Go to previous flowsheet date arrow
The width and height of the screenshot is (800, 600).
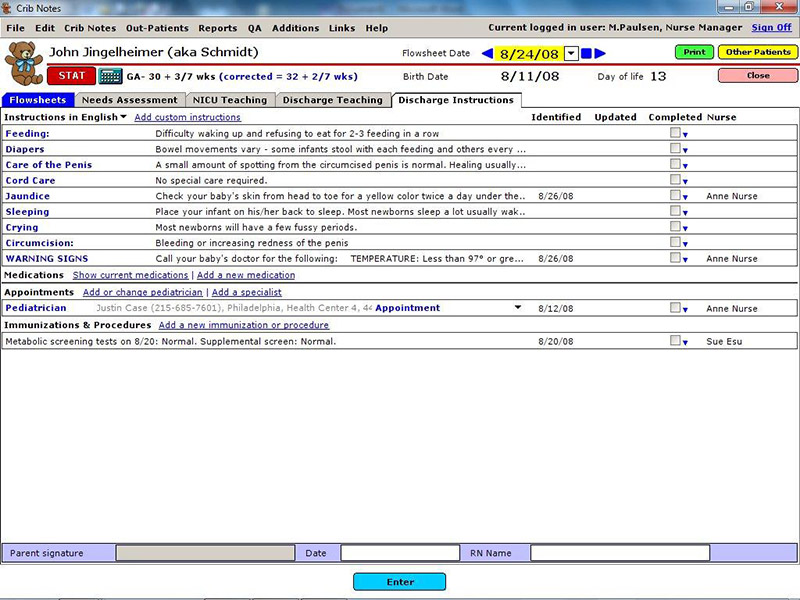point(487,54)
